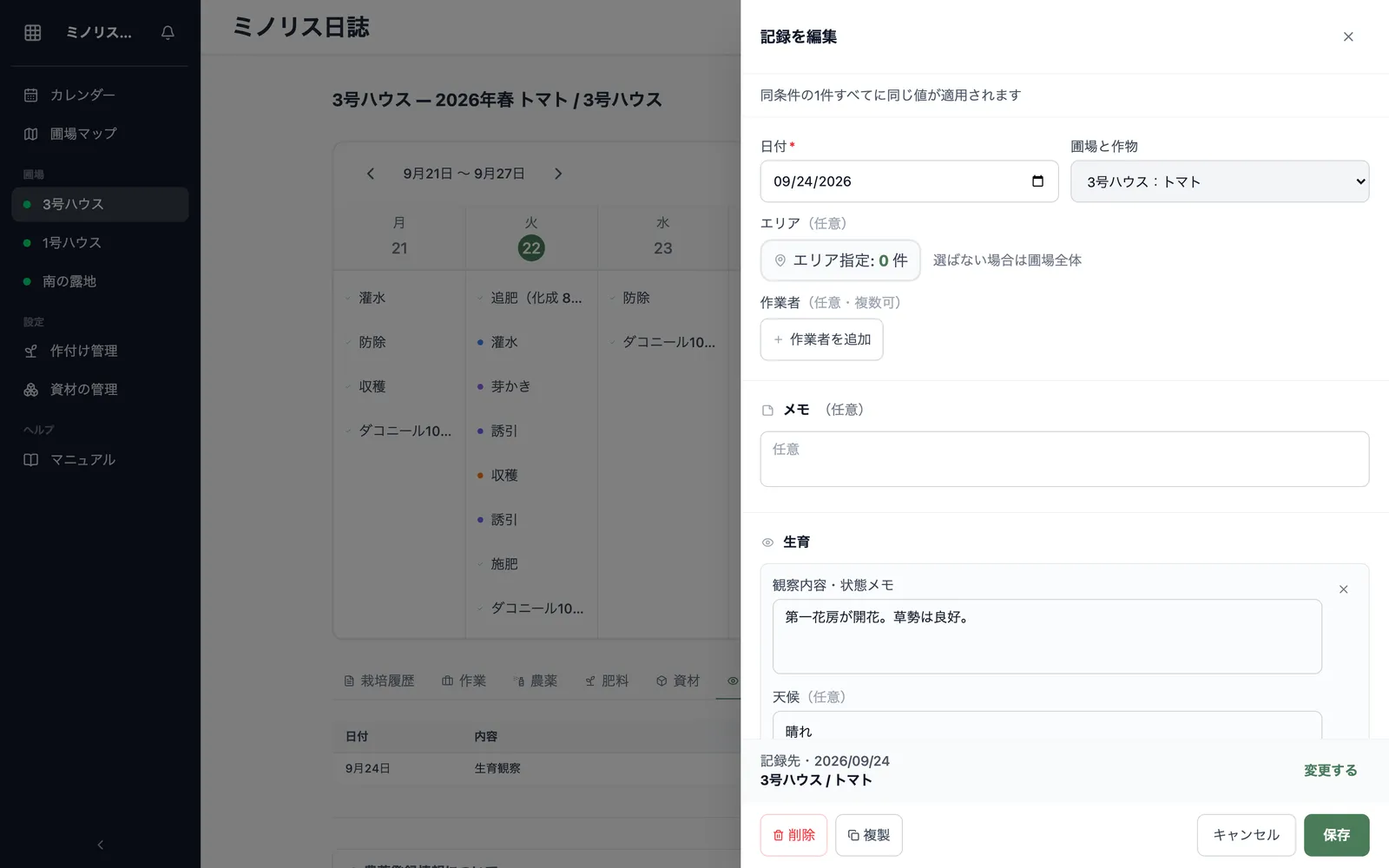Click the 削除 button

tap(793, 835)
